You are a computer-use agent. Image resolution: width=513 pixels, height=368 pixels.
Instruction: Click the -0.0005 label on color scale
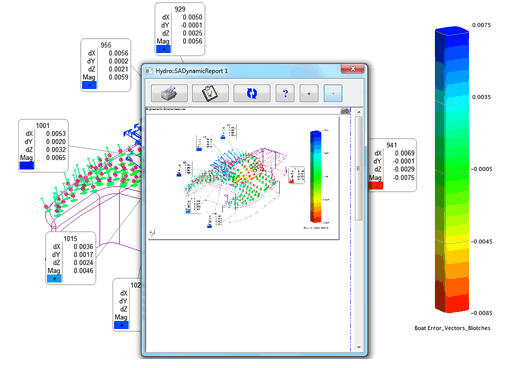pos(481,169)
